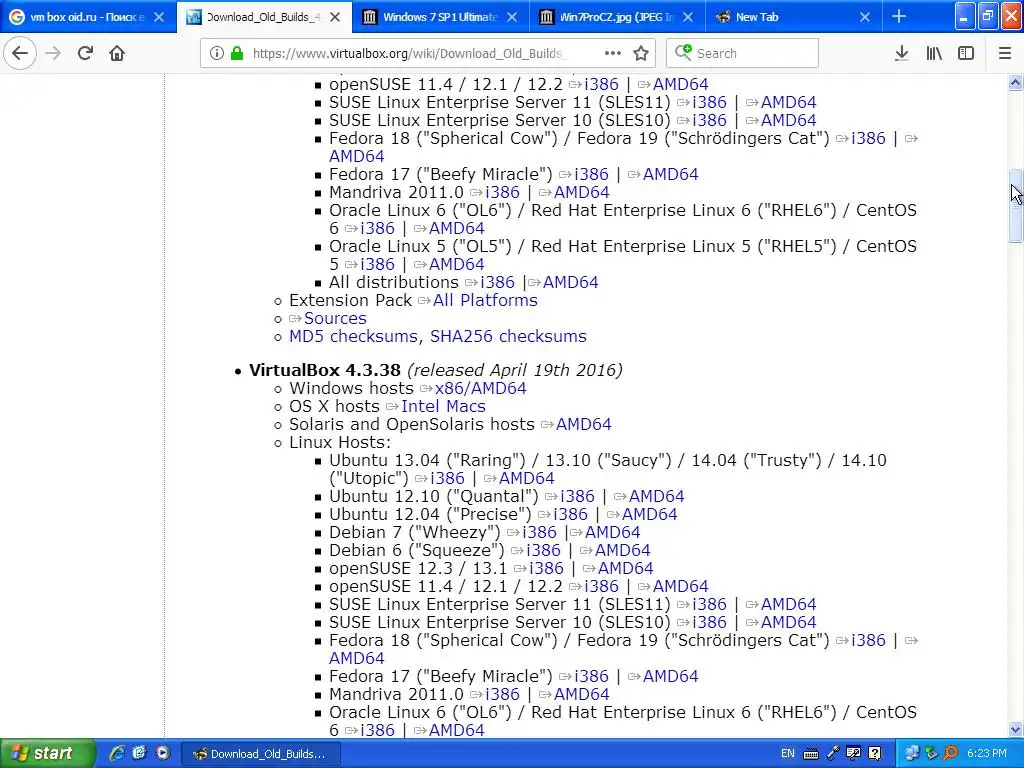Open a new tab with plus button
The image size is (1024, 768).
[x=899, y=17]
